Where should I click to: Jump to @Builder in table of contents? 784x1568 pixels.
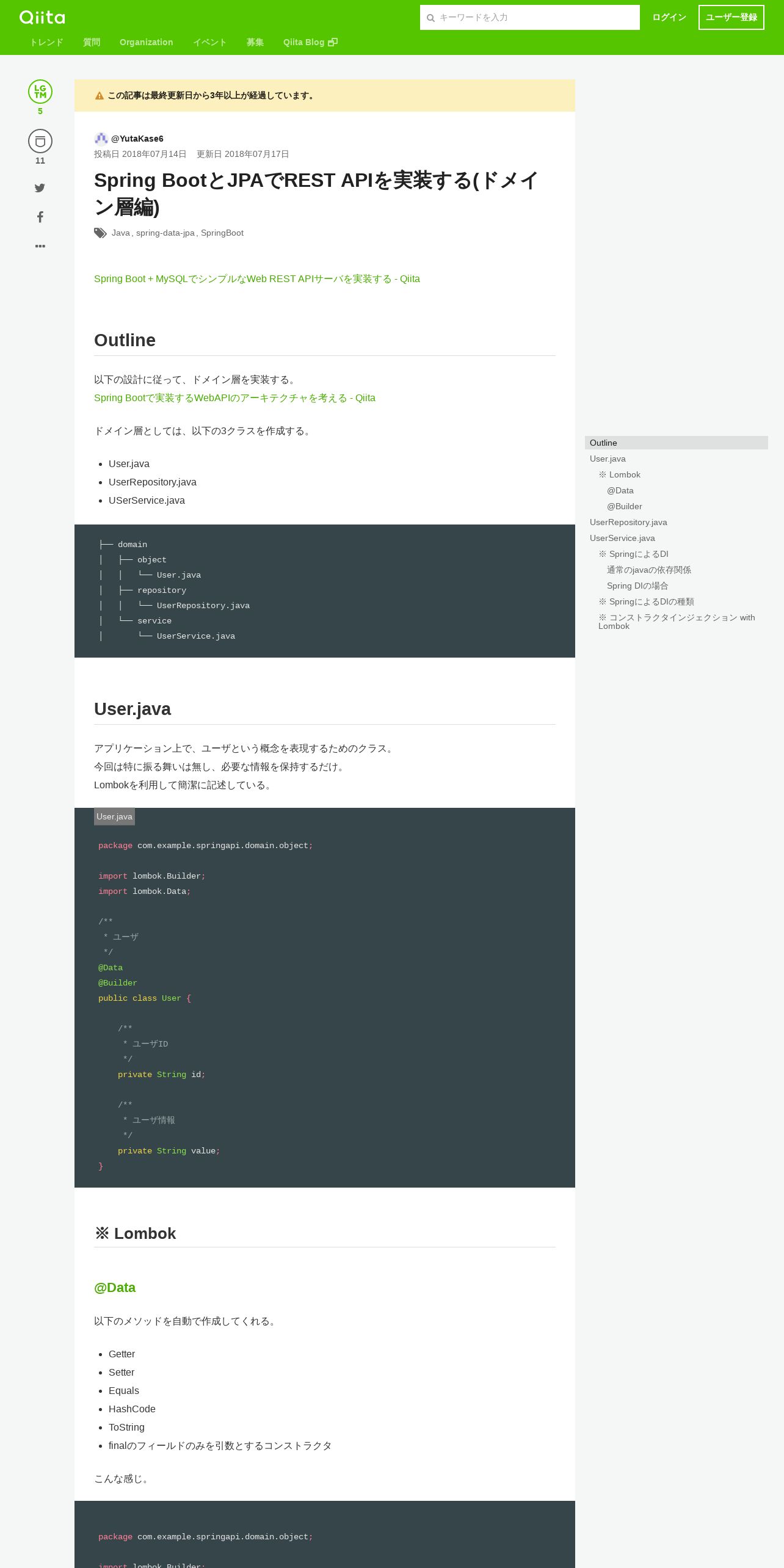[625, 506]
